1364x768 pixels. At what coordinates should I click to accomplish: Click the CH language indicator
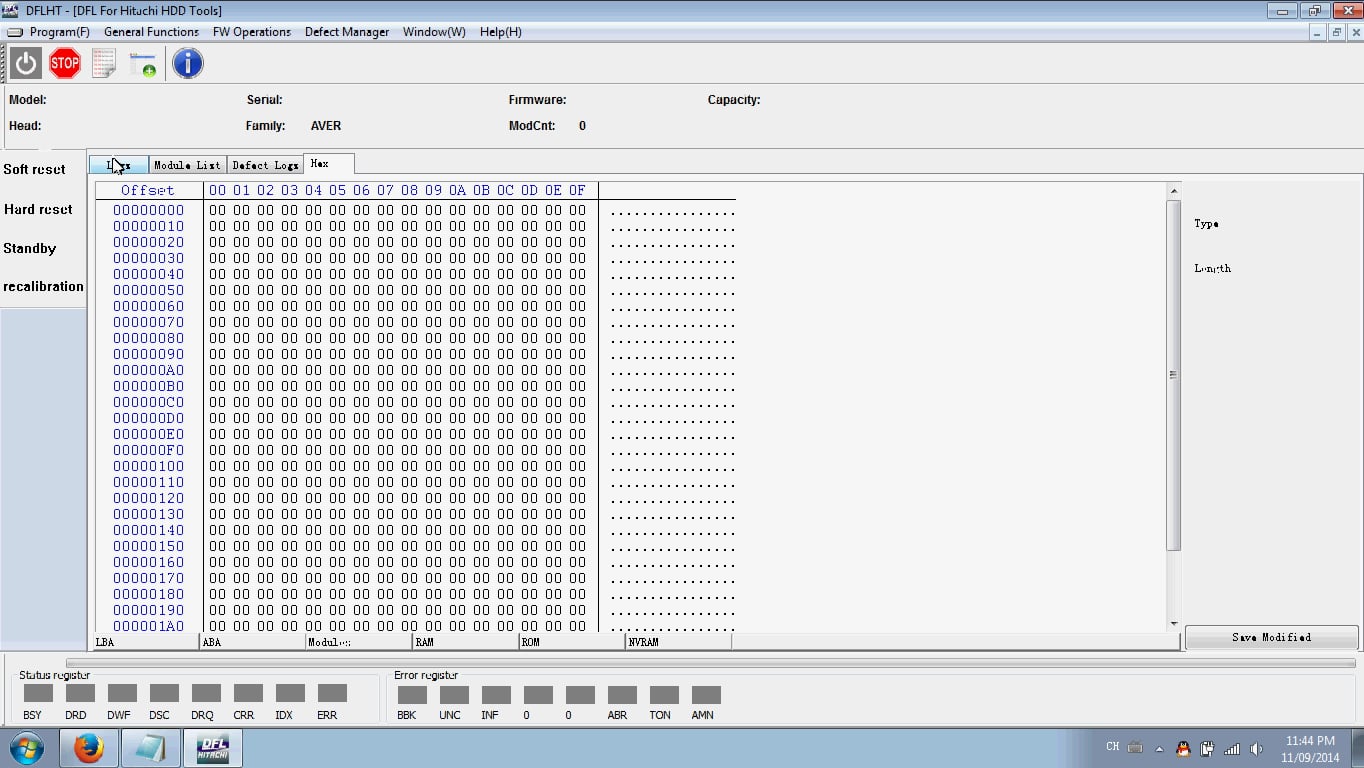(x=1112, y=747)
